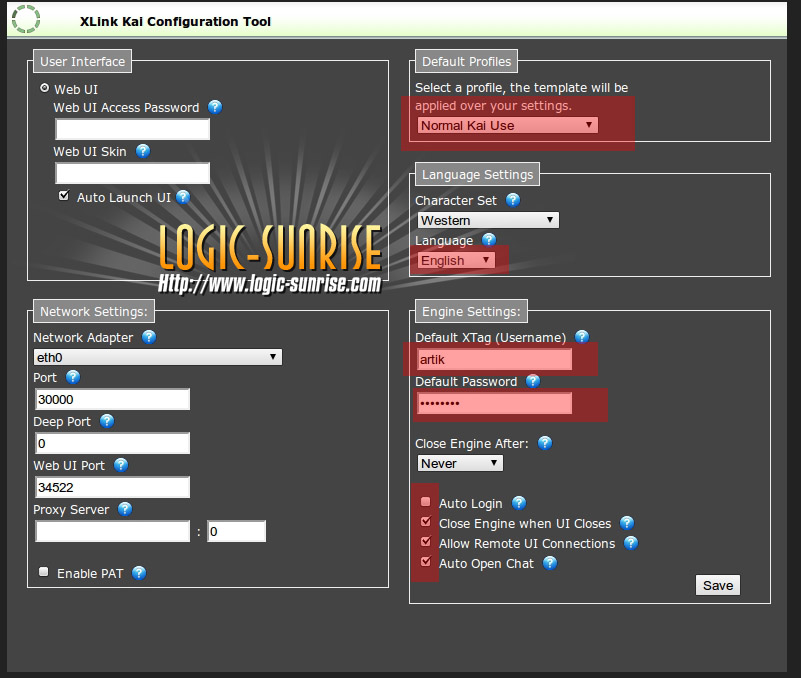Click the XLink Kai Configuration Tool title

click(175, 21)
